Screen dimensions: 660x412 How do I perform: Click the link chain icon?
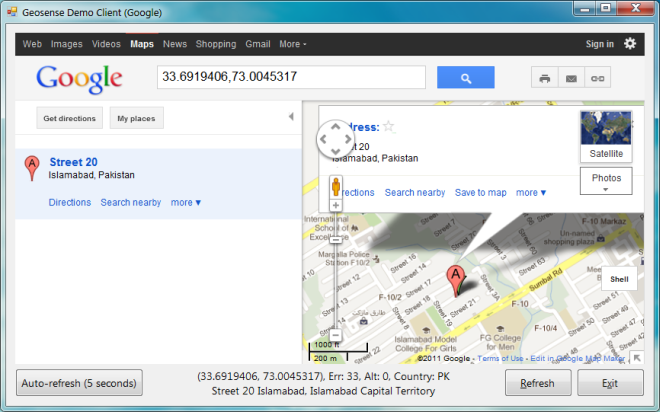pyautogui.click(x=597, y=78)
